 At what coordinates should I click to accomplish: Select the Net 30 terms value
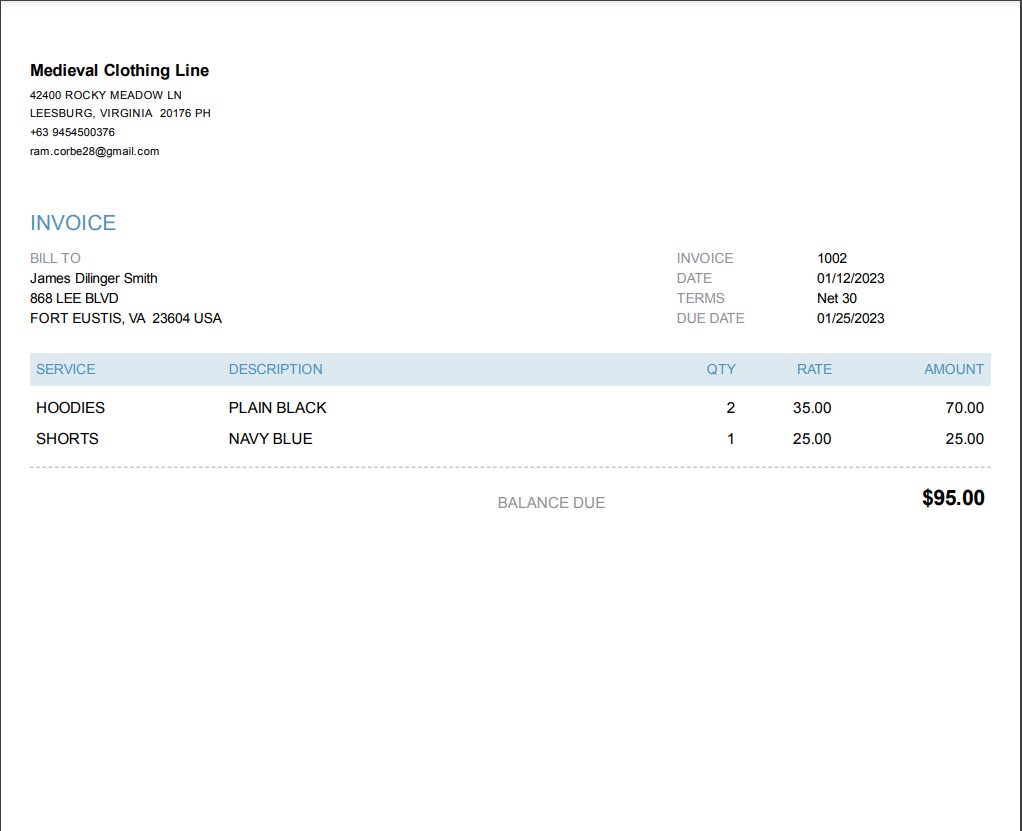click(x=837, y=299)
